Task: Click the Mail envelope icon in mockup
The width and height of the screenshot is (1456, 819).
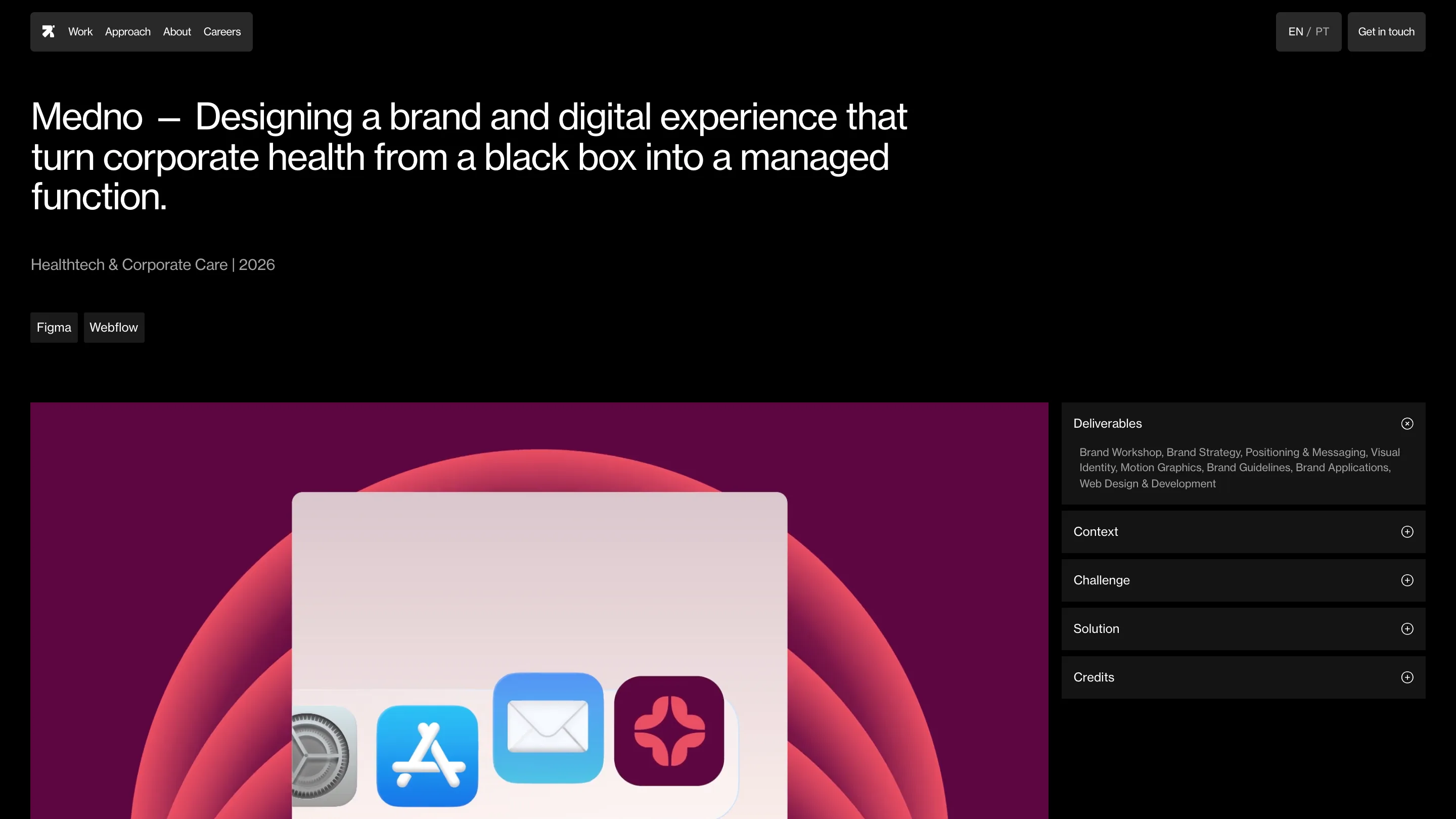Action: (548, 727)
